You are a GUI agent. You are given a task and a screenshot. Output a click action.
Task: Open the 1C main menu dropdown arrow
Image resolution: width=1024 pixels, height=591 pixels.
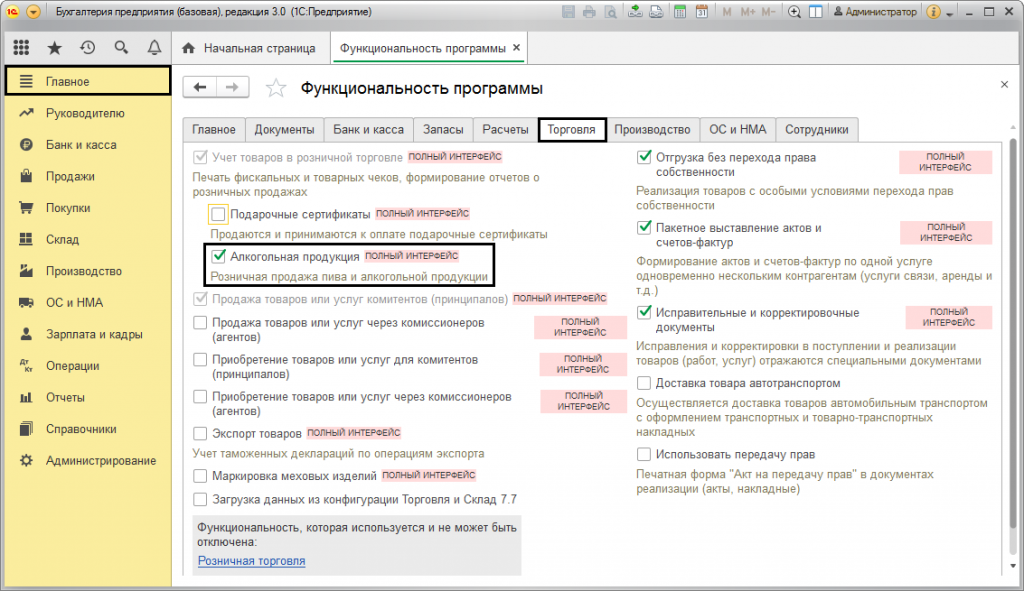point(34,12)
